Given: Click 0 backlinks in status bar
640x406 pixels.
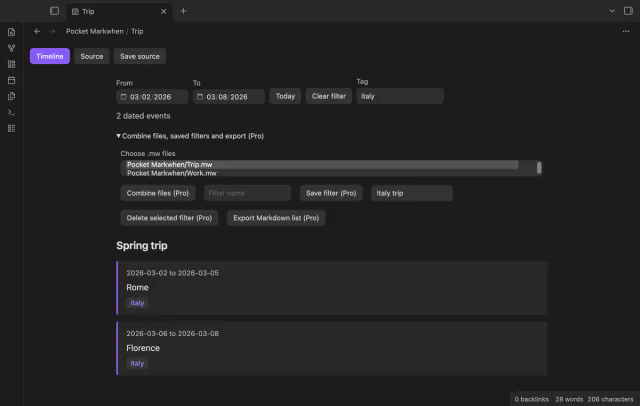Looking at the screenshot, I should tap(531, 399).
